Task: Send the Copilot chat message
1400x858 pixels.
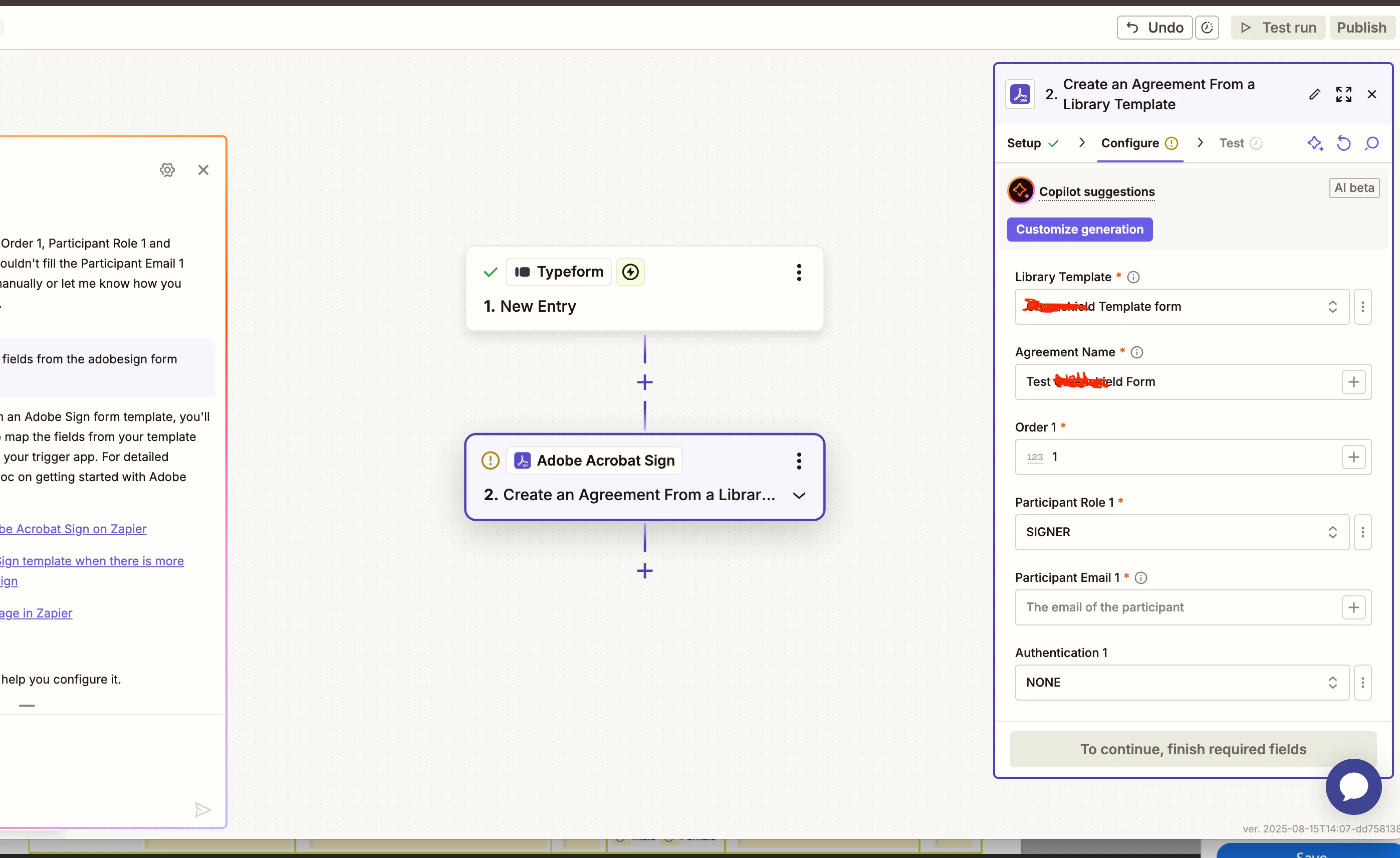Action: pyautogui.click(x=203, y=810)
